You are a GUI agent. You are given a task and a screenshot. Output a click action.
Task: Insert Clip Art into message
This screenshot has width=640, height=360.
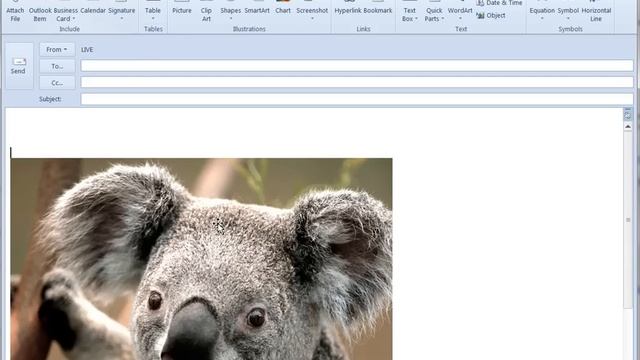[x=206, y=11]
